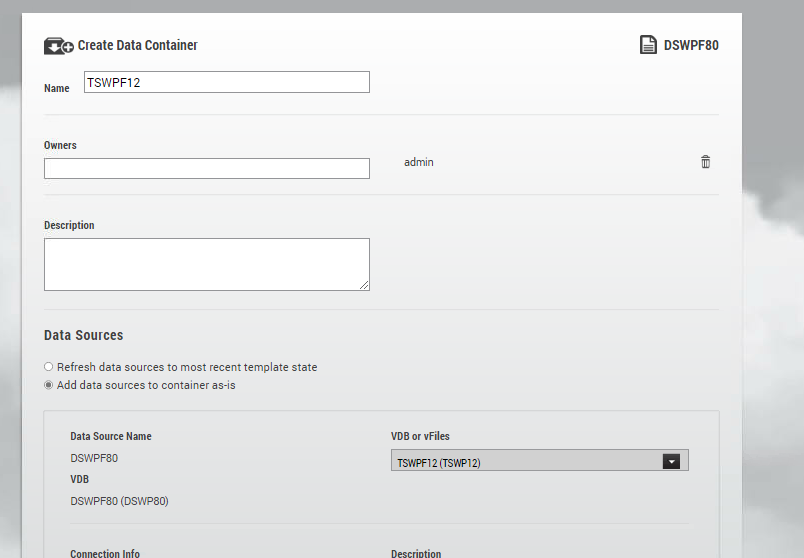Click the Owners field label
Image resolution: width=804 pixels, height=558 pixels.
[x=60, y=145]
